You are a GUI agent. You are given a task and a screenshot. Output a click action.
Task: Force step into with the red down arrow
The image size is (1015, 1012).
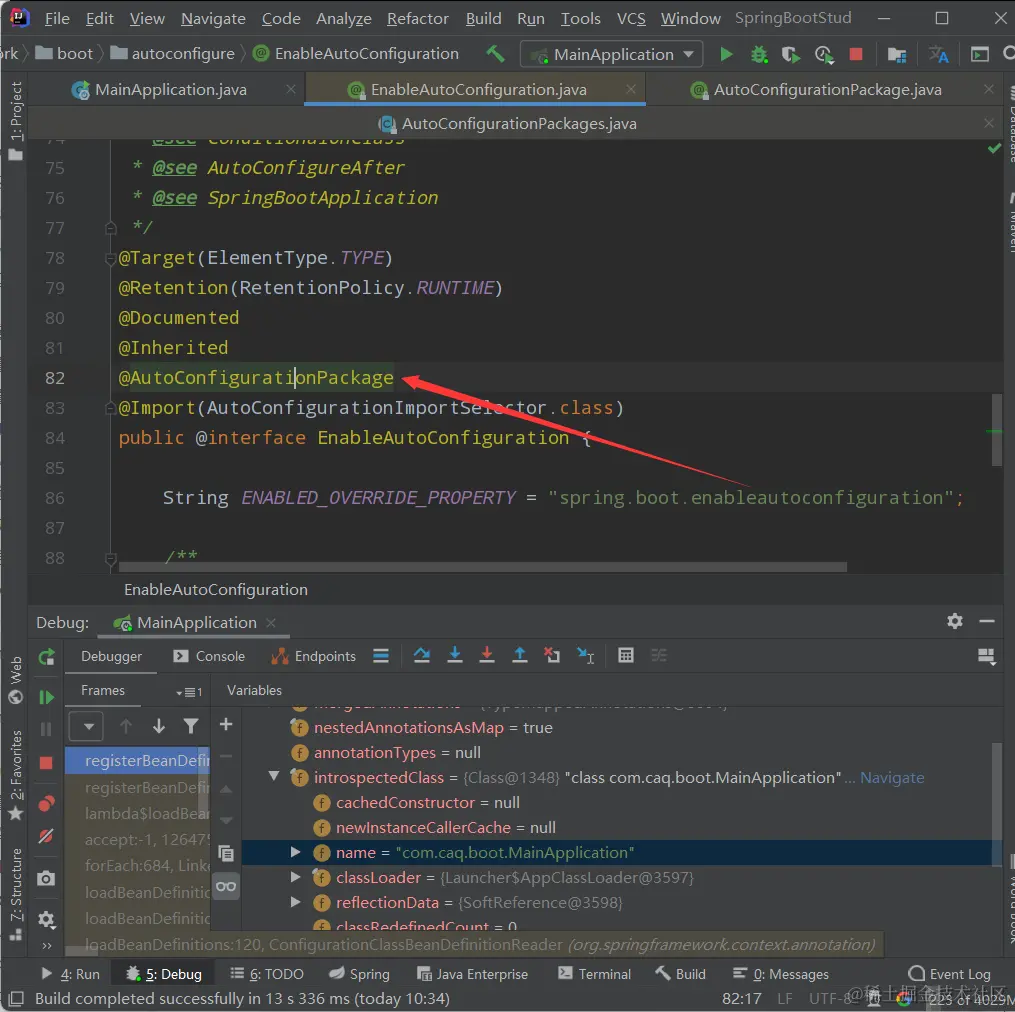click(487, 655)
